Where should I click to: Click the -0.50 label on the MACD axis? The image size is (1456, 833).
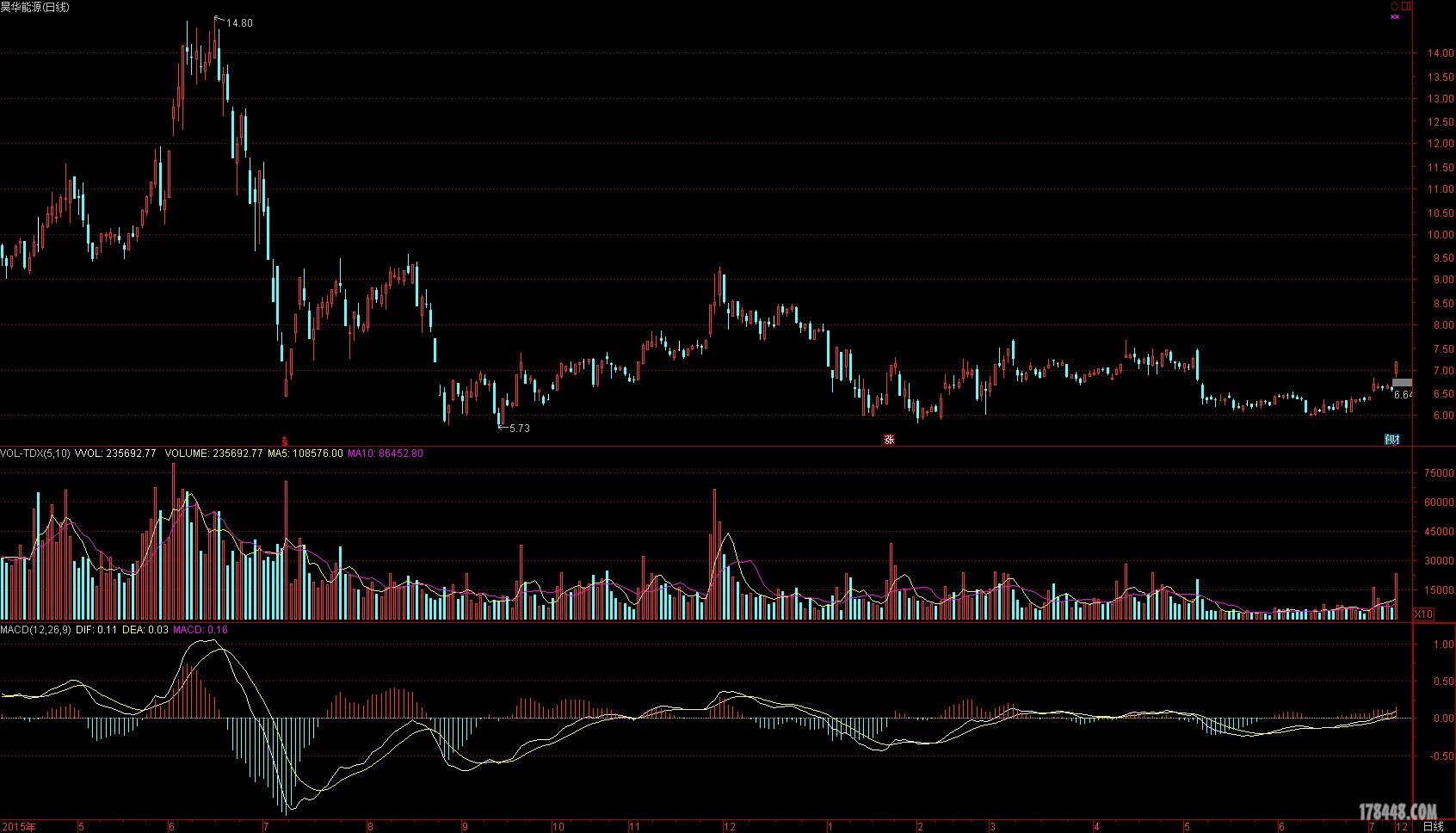coord(1441,756)
